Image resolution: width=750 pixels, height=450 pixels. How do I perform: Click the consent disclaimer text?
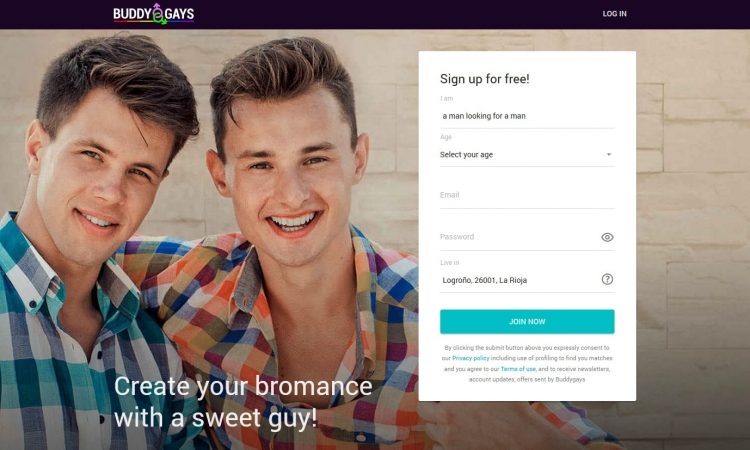click(527, 364)
